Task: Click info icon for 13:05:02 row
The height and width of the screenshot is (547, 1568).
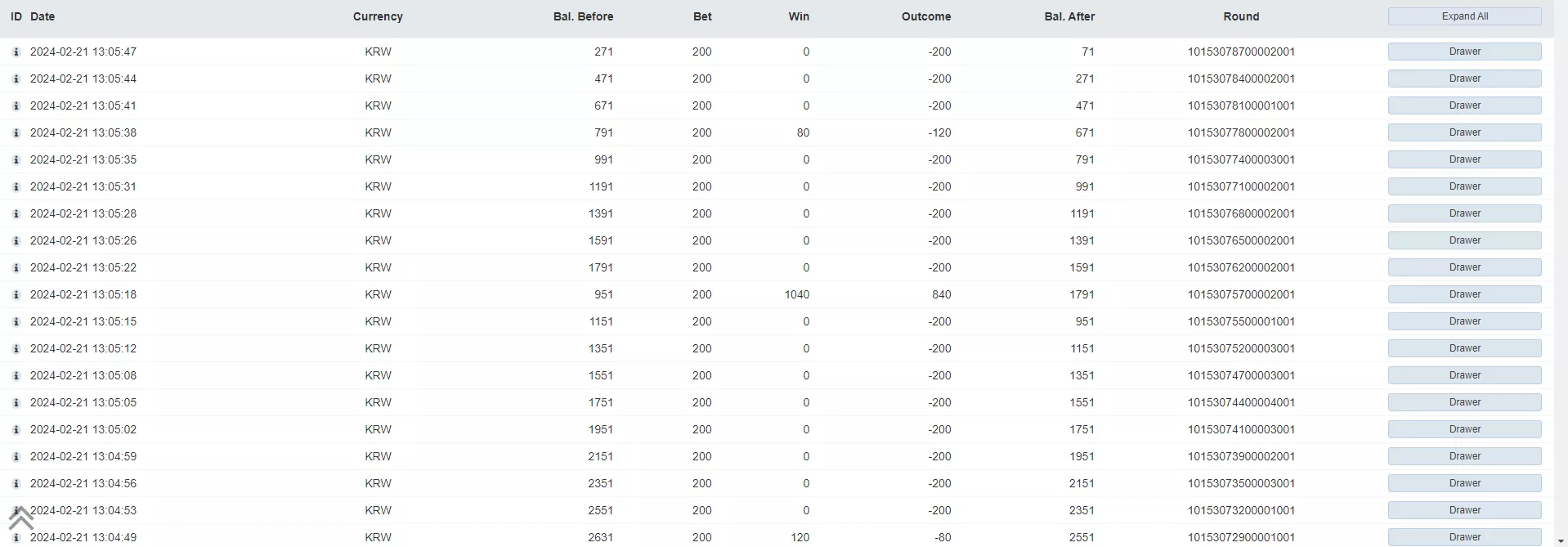Action: (x=16, y=429)
